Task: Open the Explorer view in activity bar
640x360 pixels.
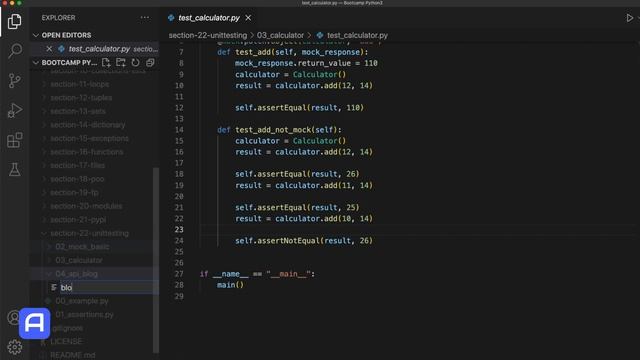Action: coord(15,21)
